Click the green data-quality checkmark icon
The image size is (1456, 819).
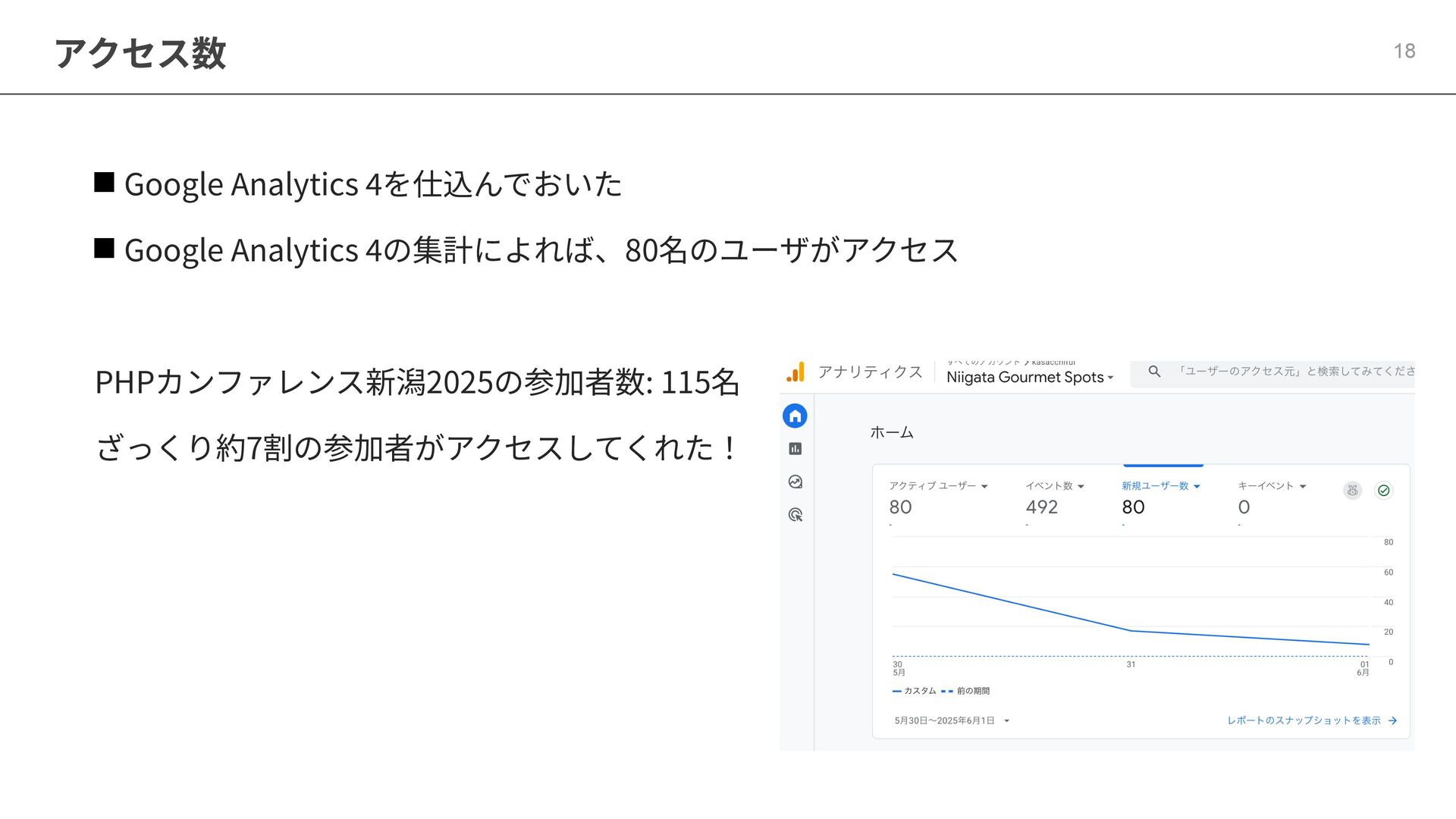click(x=1383, y=491)
